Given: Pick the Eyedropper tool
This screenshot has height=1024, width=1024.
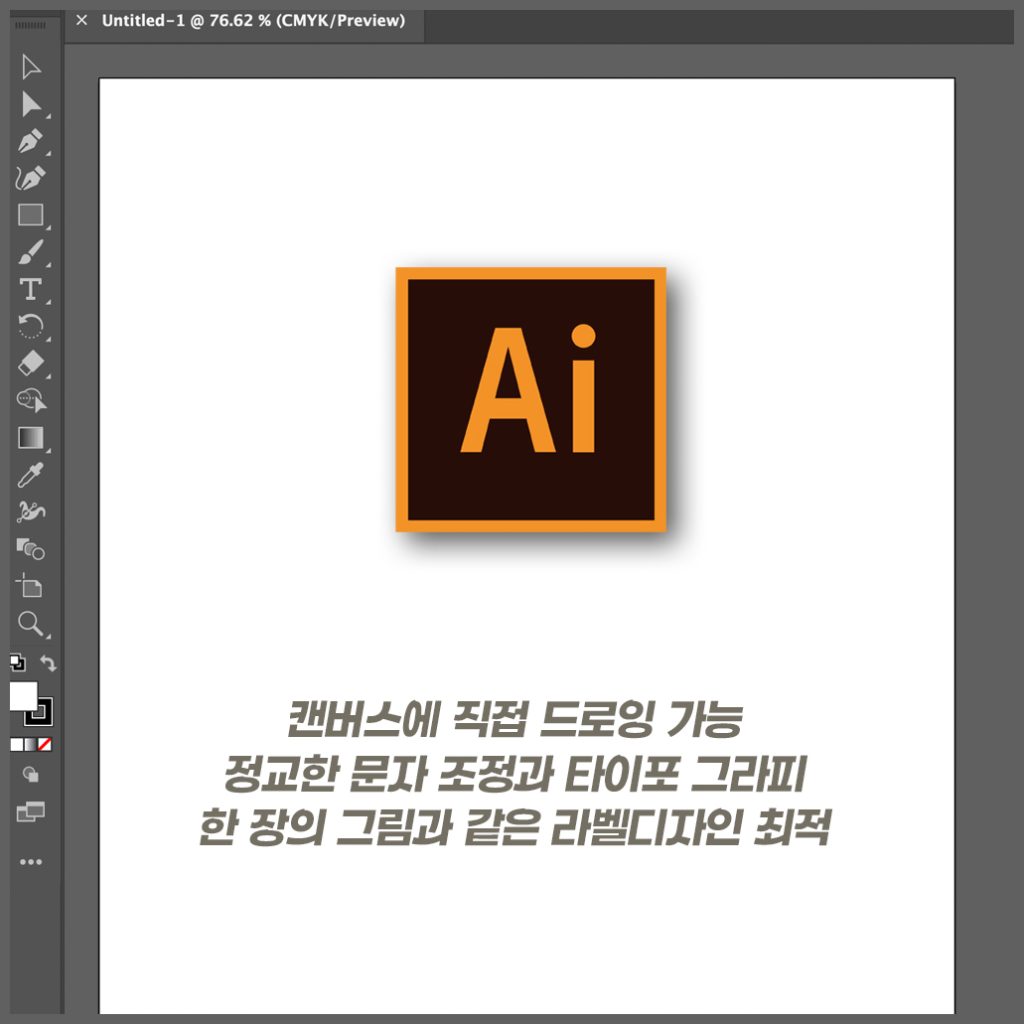Looking at the screenshot, I should coord(31,475).
